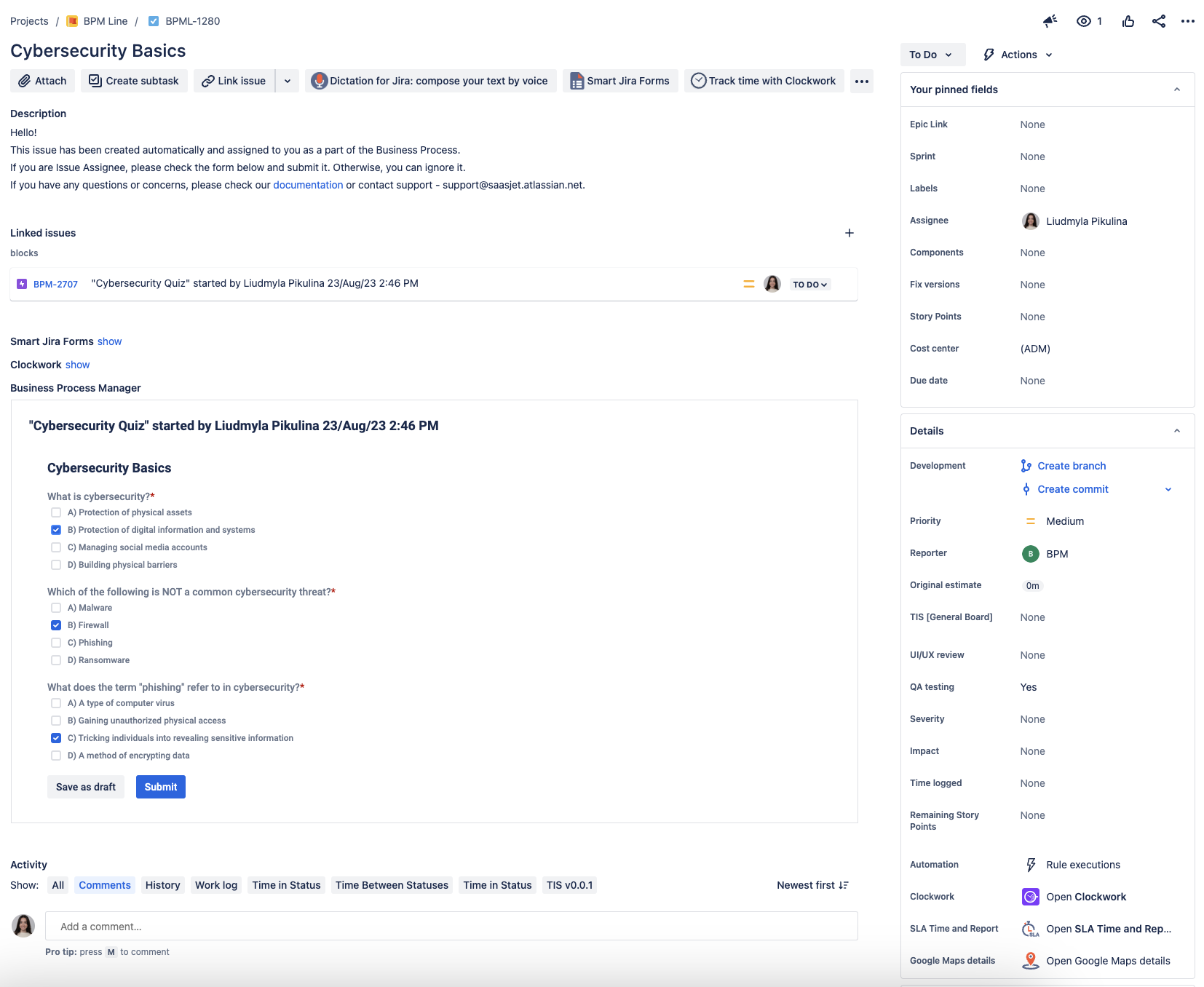This screenshot has height=987, width=1204.
Task: Click the share icon
Action: pyautogui.click(x=1159, y=21)
